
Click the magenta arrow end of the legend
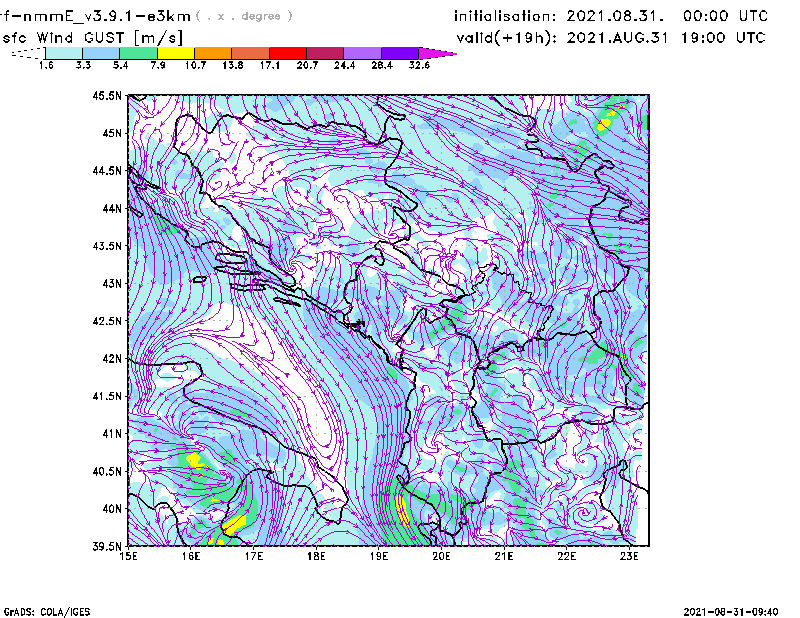point(436,53)
